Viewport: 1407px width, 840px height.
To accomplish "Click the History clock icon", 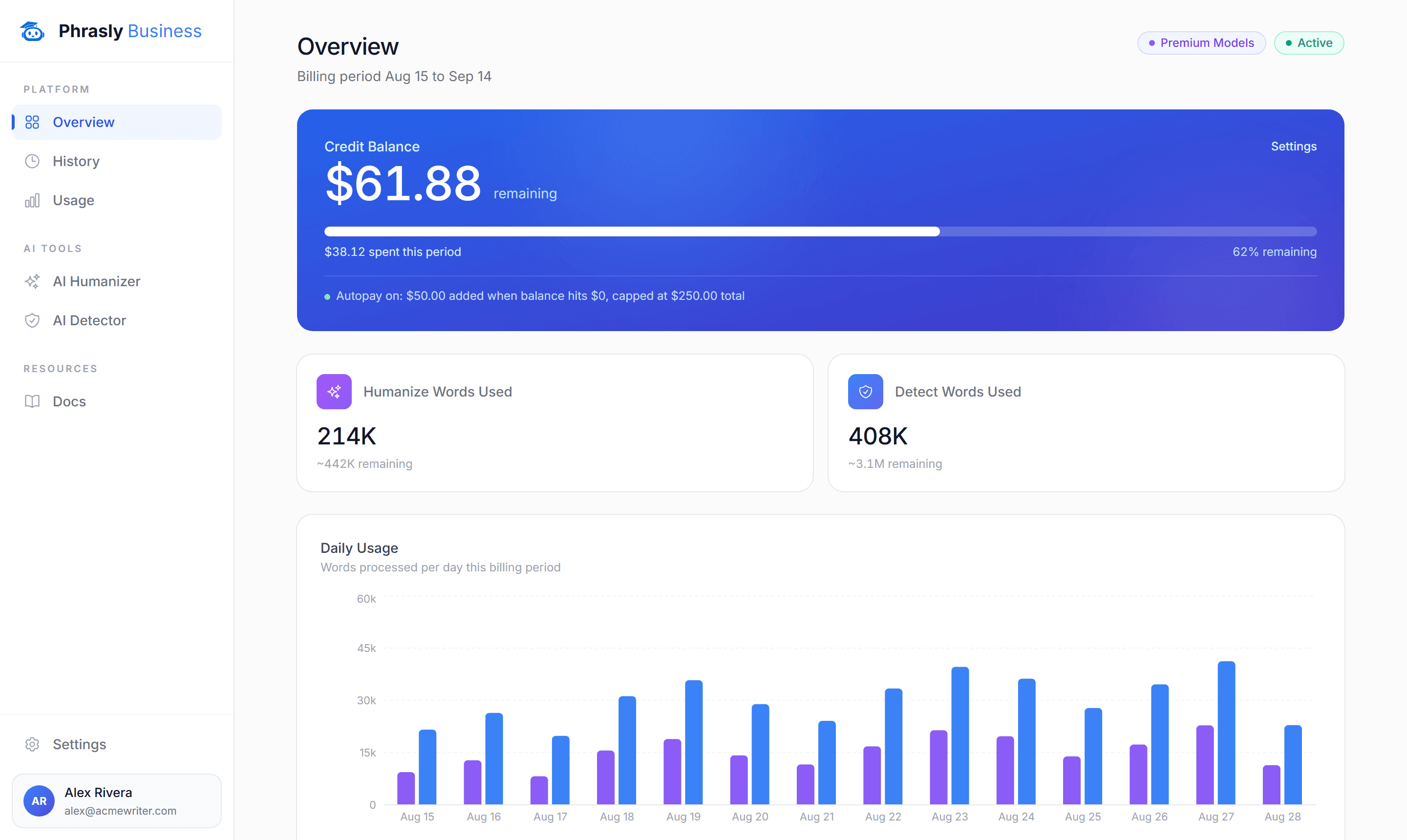I will pyautogui.click(x=32, y=161).
